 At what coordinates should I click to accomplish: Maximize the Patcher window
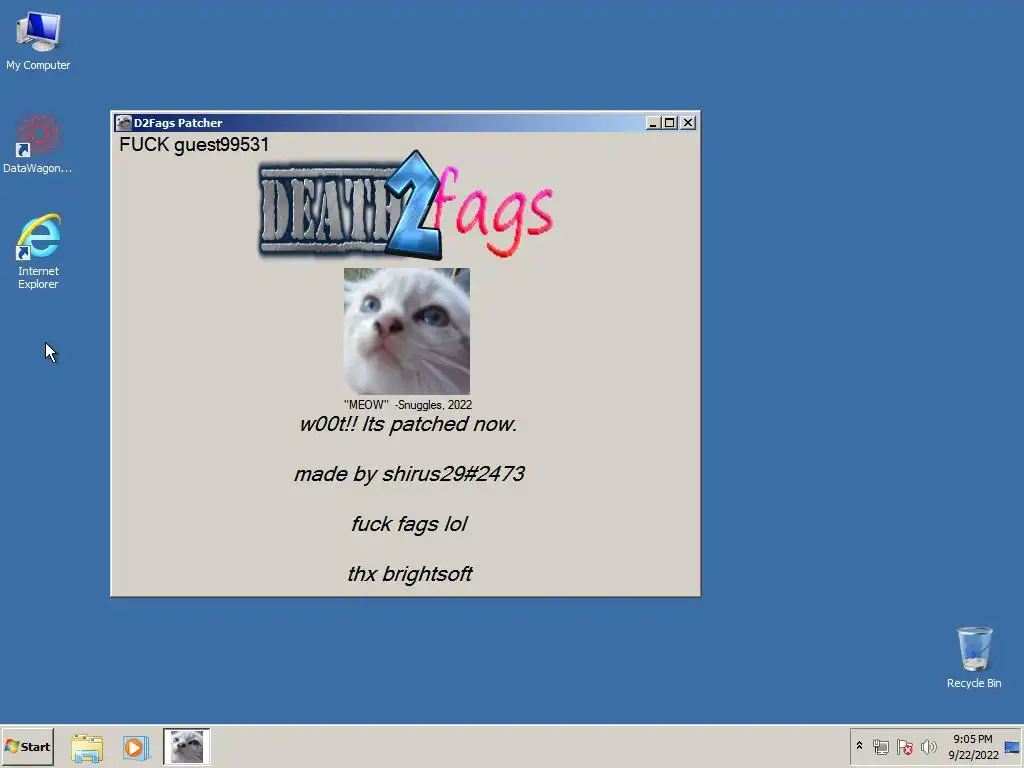[669, 123]
